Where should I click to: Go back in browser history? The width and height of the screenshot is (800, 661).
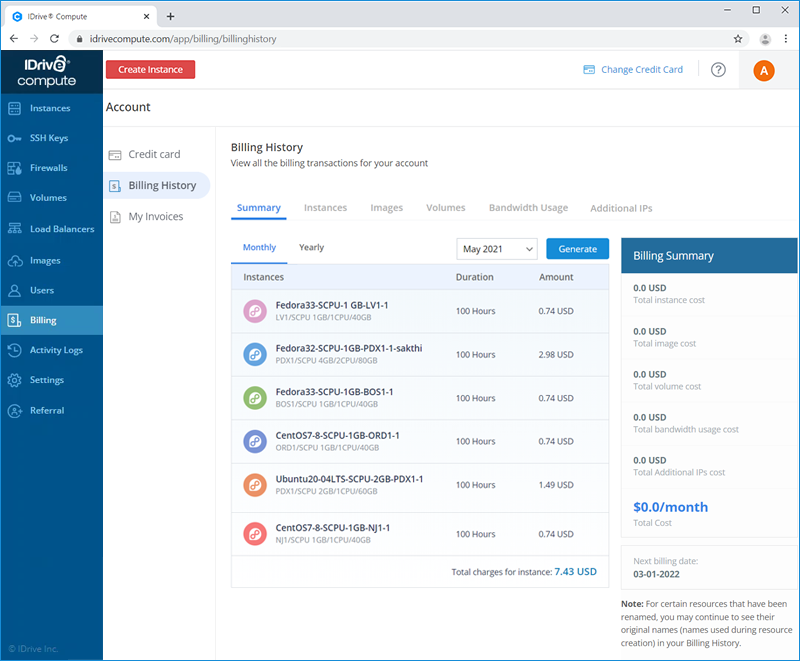tap(14, 39)
